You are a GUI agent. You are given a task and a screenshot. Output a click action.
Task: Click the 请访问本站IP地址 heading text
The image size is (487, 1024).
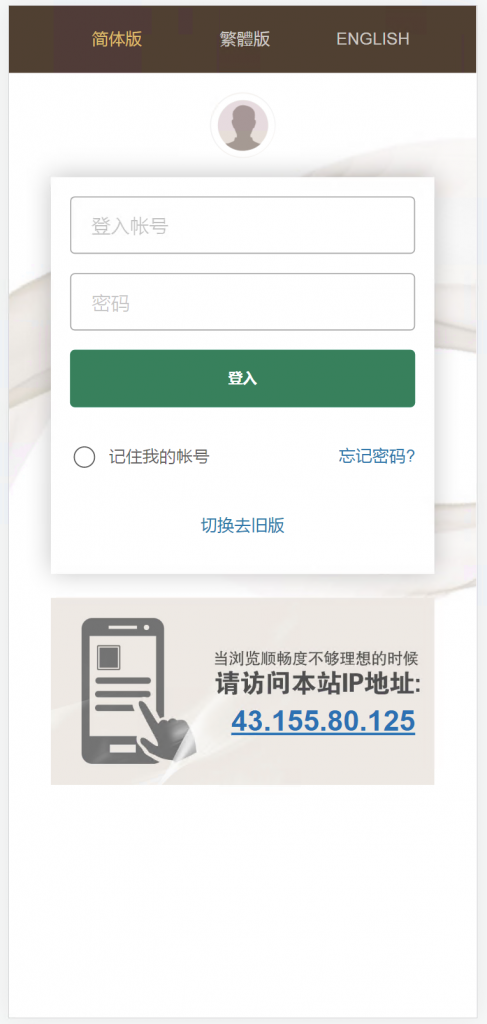318,685
